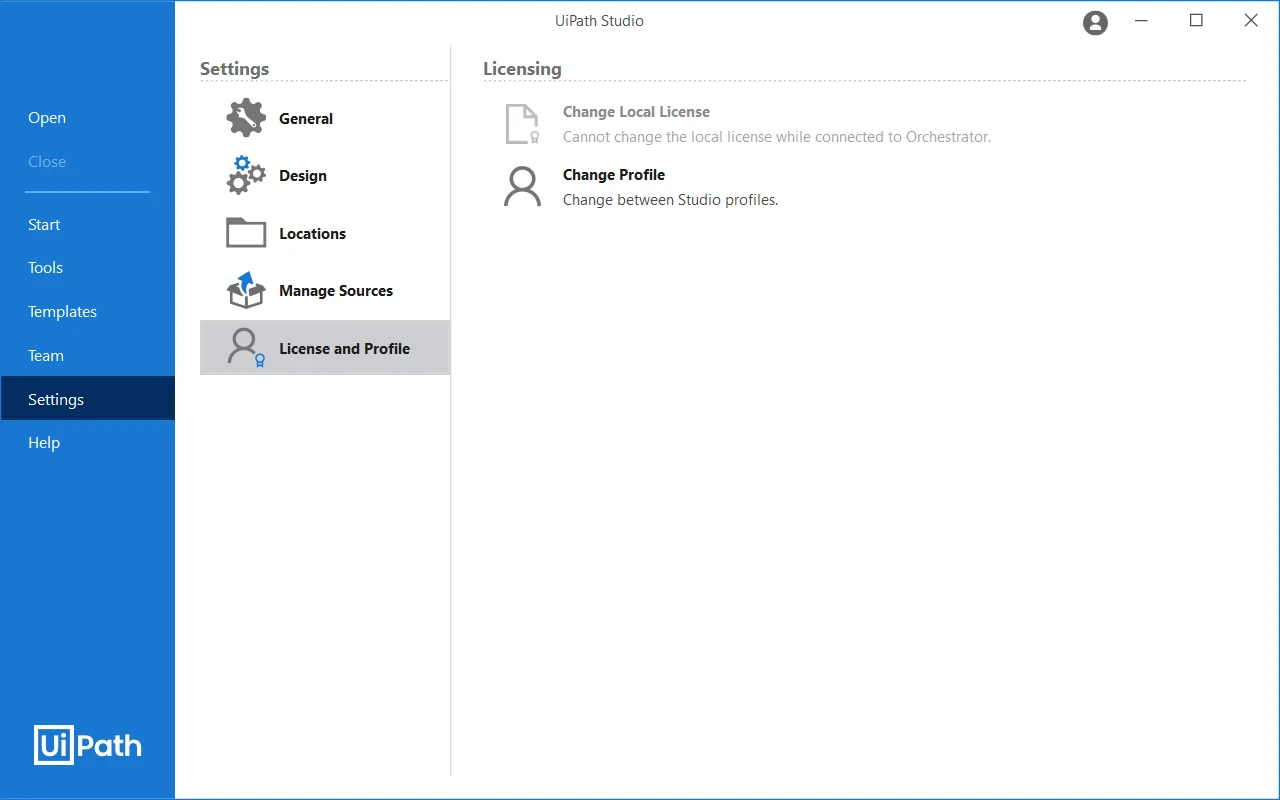The height and width of the screenshot is (800, 1280).
Task: Close the UiPath Studio window
Action: point(1251,21)
